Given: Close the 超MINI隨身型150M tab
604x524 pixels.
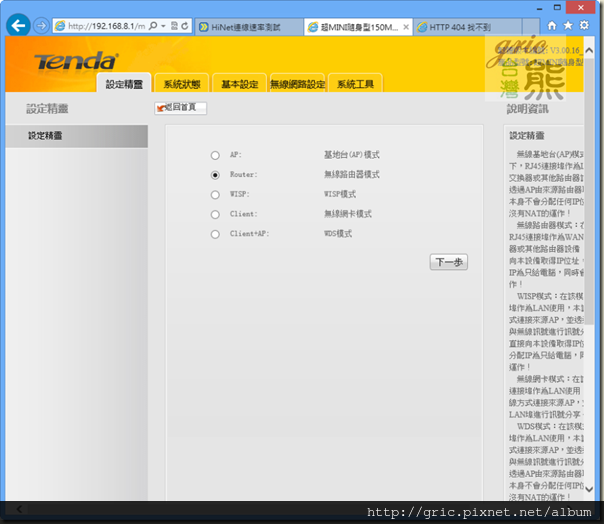Looking at the screenshot, I should (x=406, y=27).
